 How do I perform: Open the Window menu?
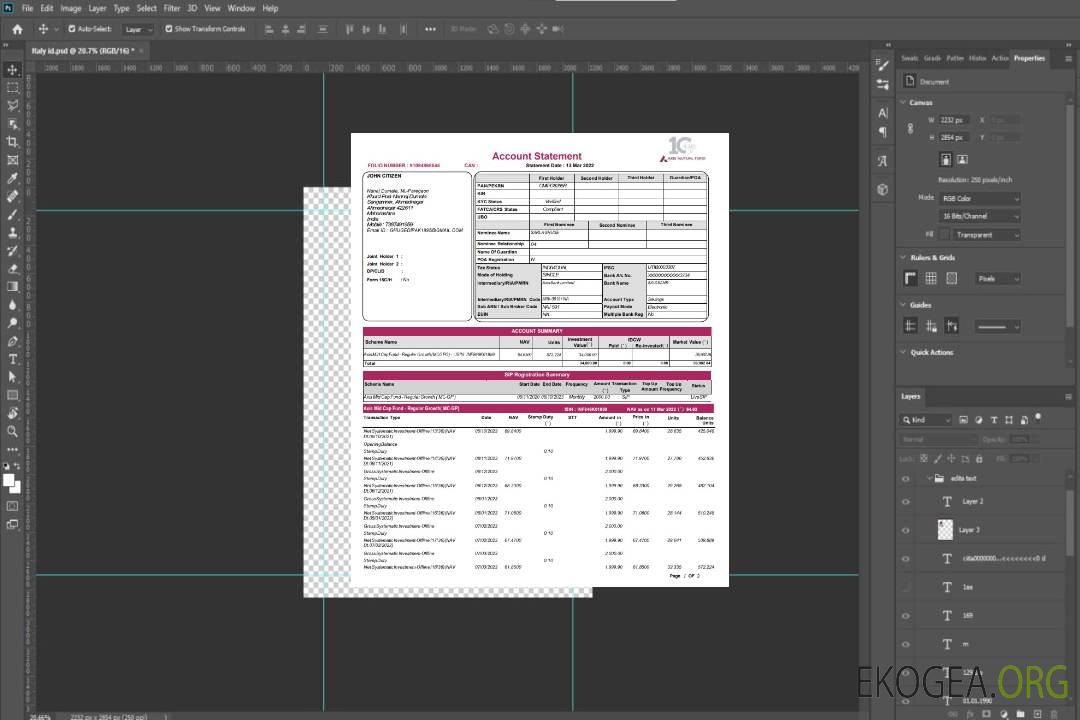(241, 8)
